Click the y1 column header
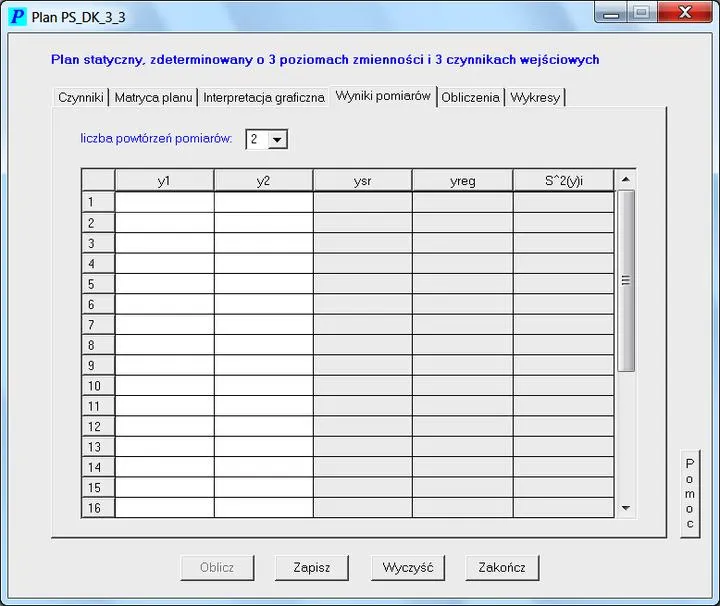This screenshot has width=720, height=606. pyautogui.click(x=164, y=181)
